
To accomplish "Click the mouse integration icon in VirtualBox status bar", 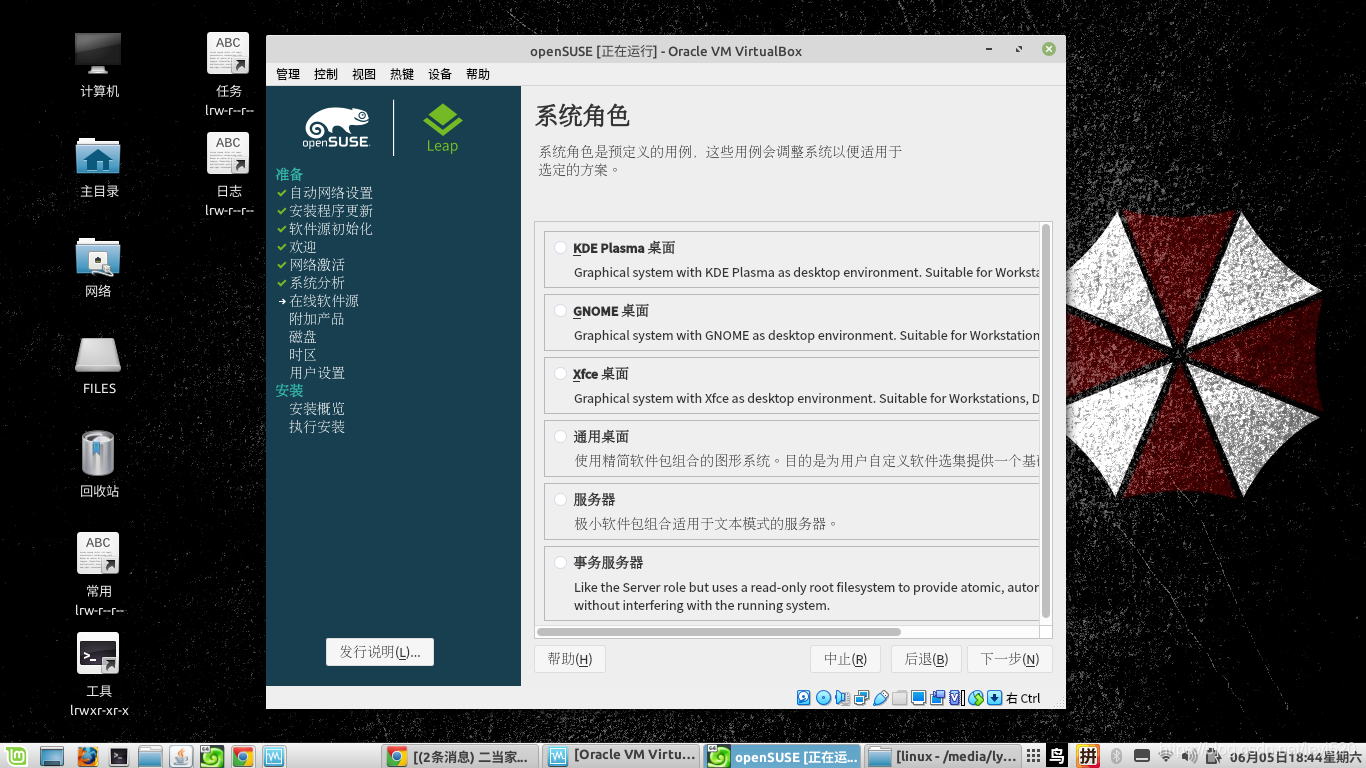I will pos(976,698).
